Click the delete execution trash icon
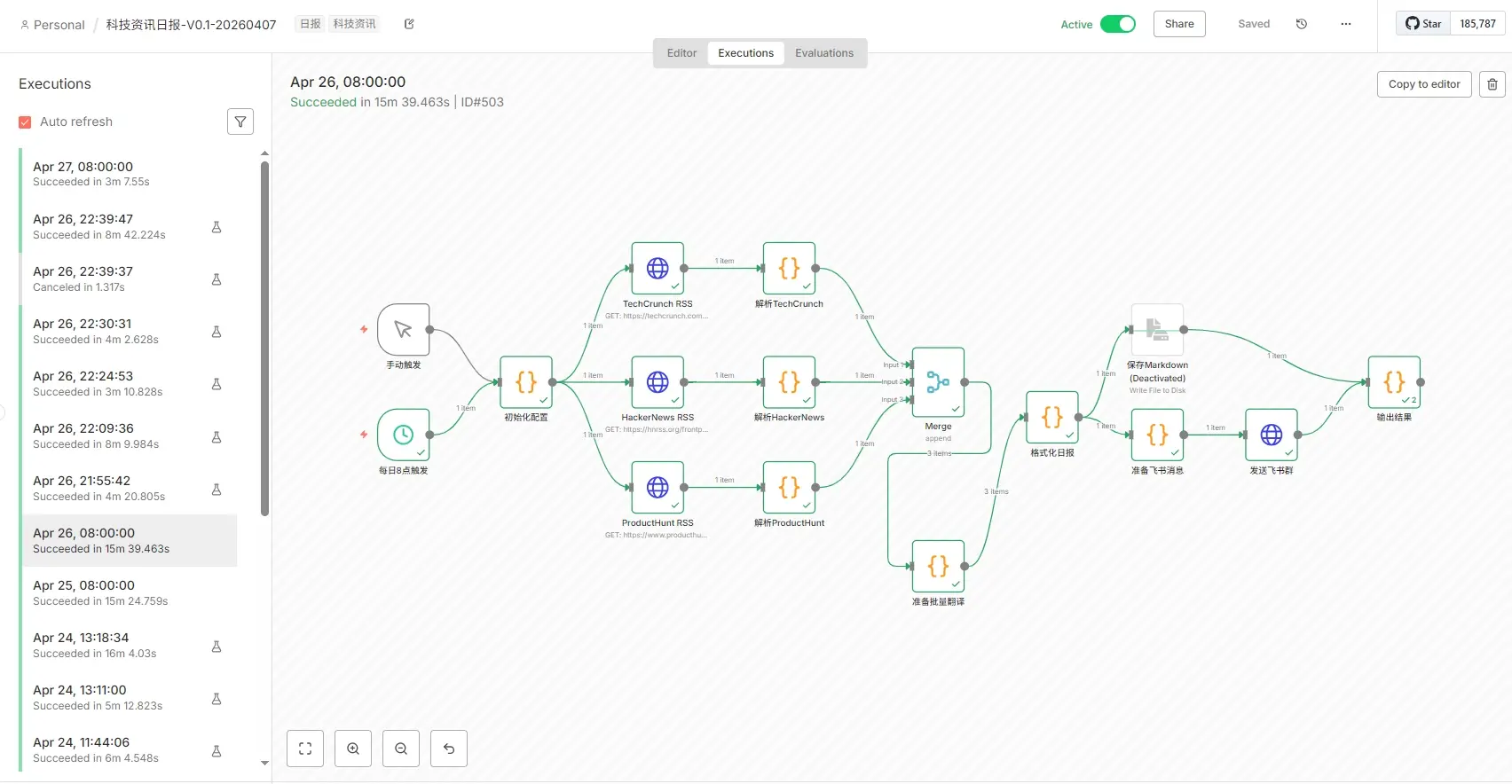The height and width of the screenshot is (784, 1512). point(1492,84)
